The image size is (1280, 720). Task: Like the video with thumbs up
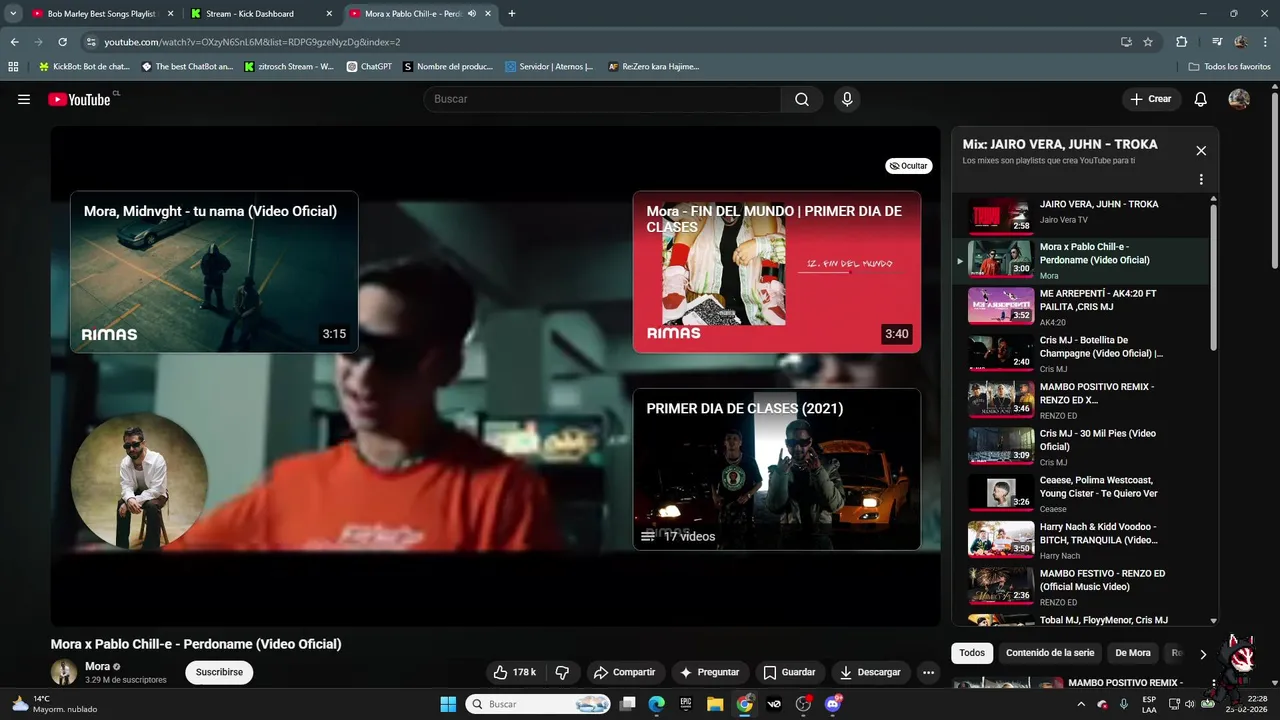pos(515,672)
